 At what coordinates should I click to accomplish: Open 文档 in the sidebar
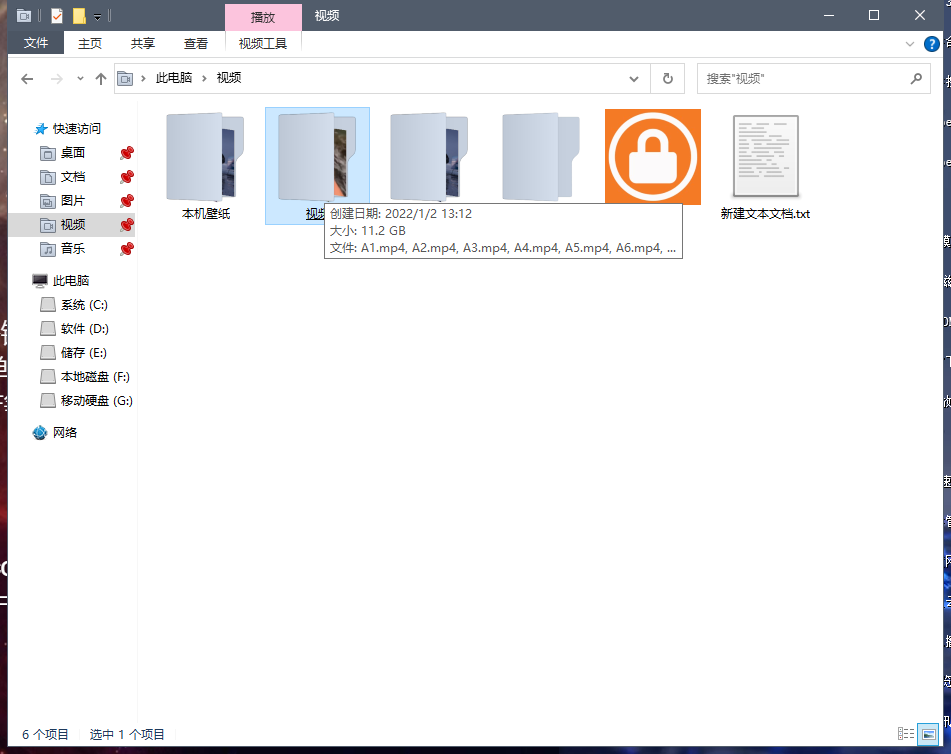coord(72,177)
